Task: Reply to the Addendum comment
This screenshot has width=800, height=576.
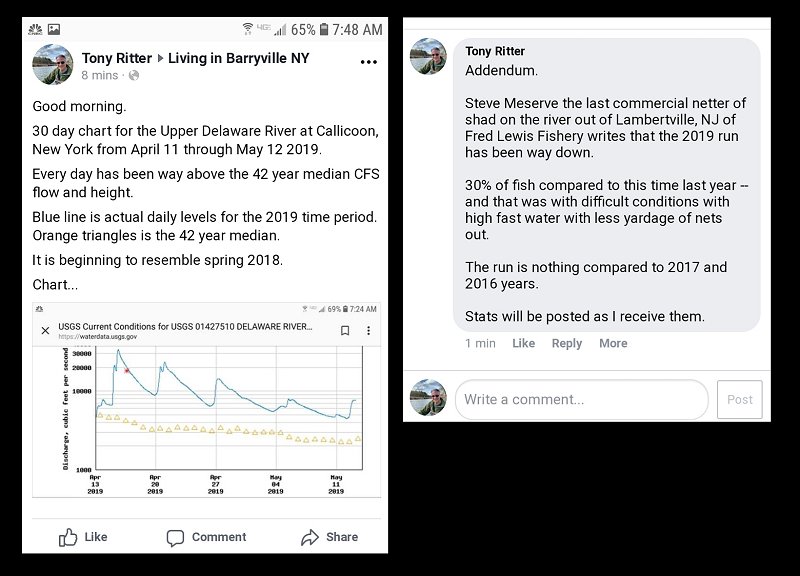Action: pyautogui.click(x=567, y=343)
